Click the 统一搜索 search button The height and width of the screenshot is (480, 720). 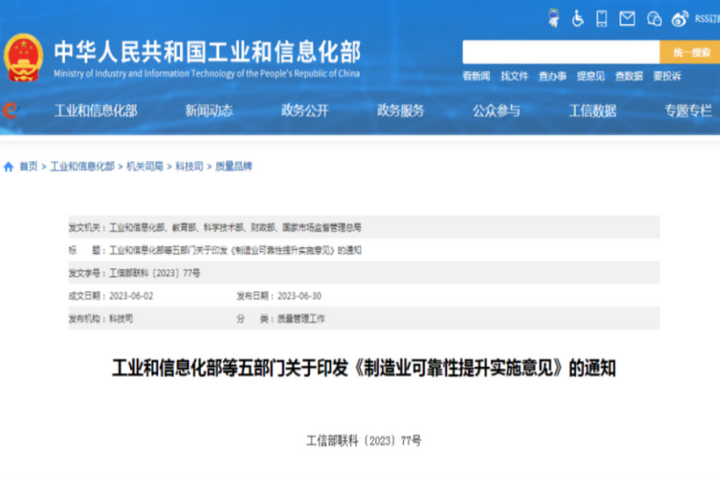click(x=690, y=52)
